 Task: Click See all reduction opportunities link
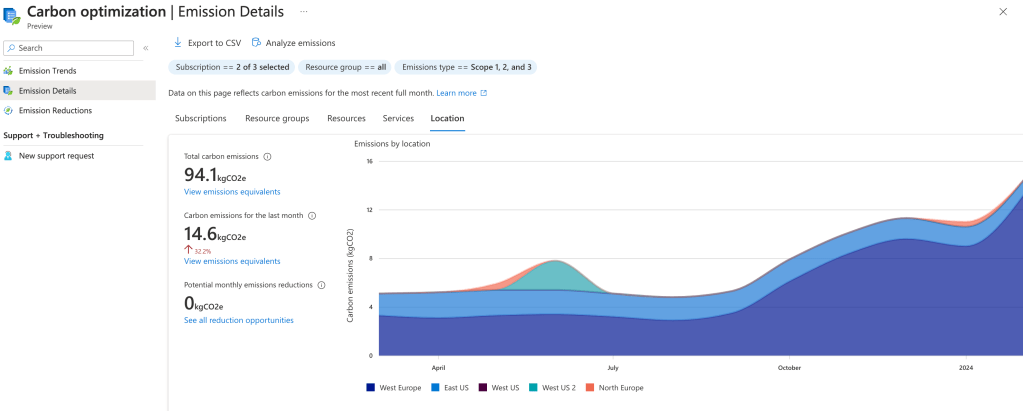pyautogui.click(x=239, y=320)
